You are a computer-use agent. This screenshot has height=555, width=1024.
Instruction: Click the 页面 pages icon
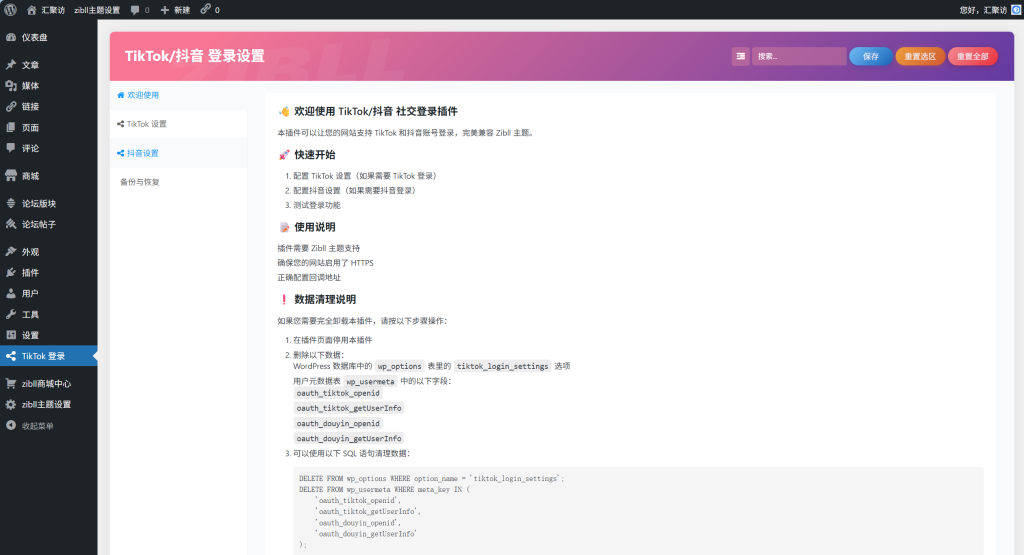click(x=11, y=127)
